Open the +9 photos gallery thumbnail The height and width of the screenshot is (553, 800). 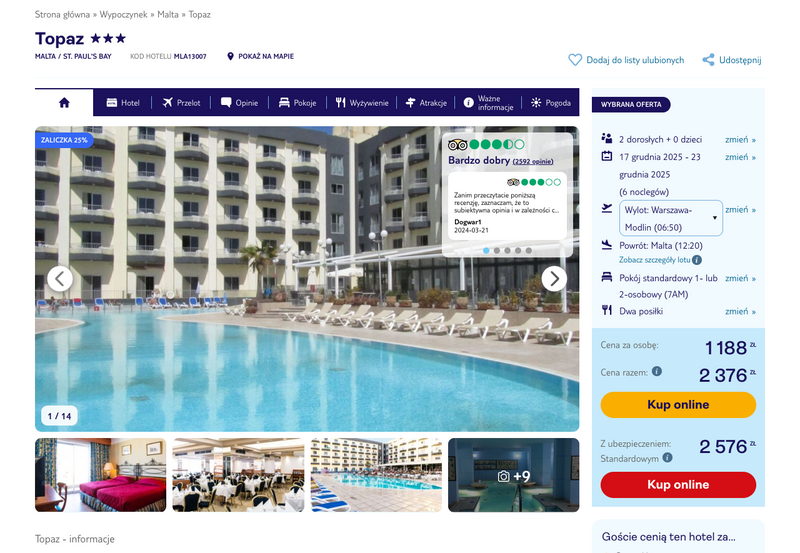513,475
